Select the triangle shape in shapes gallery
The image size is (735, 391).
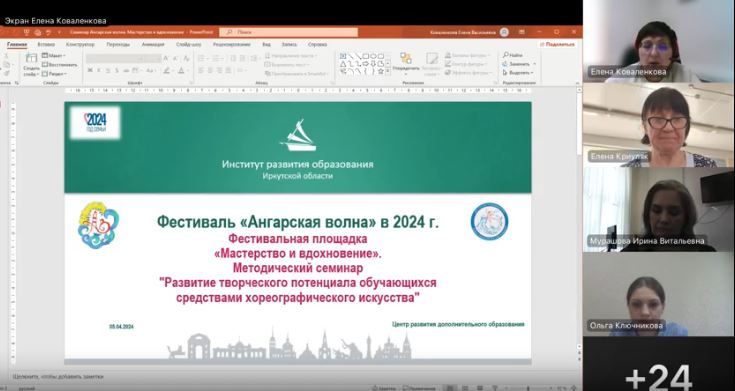(x=343, y=64)
